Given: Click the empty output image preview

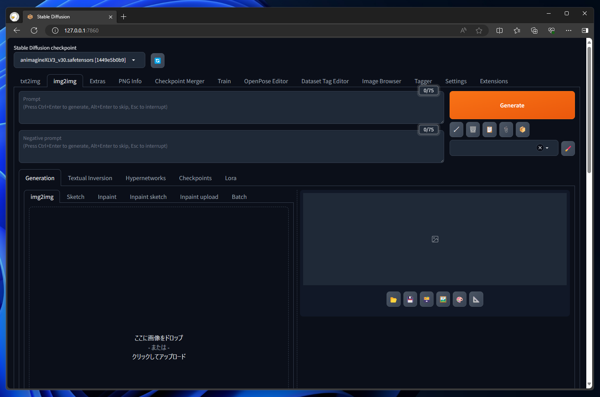Looking at the screenshot, I should (x=435, y=239).
